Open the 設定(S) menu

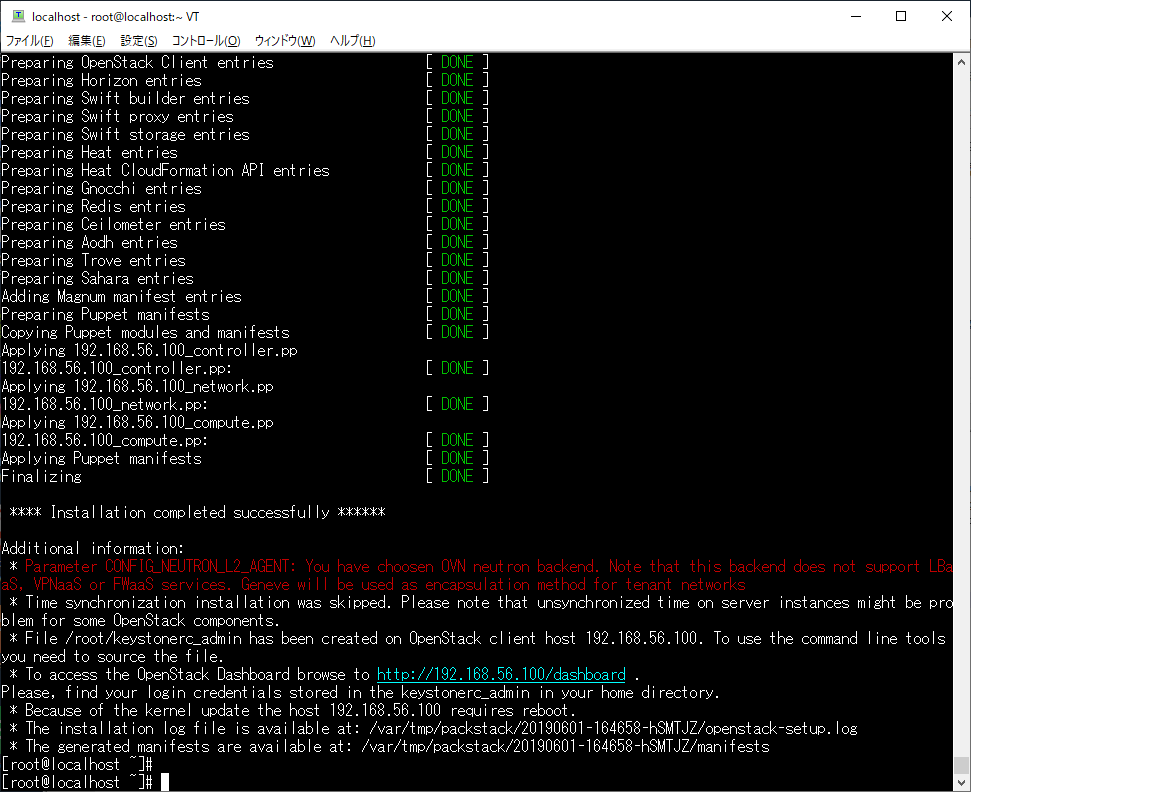click(x=139, y=40)
